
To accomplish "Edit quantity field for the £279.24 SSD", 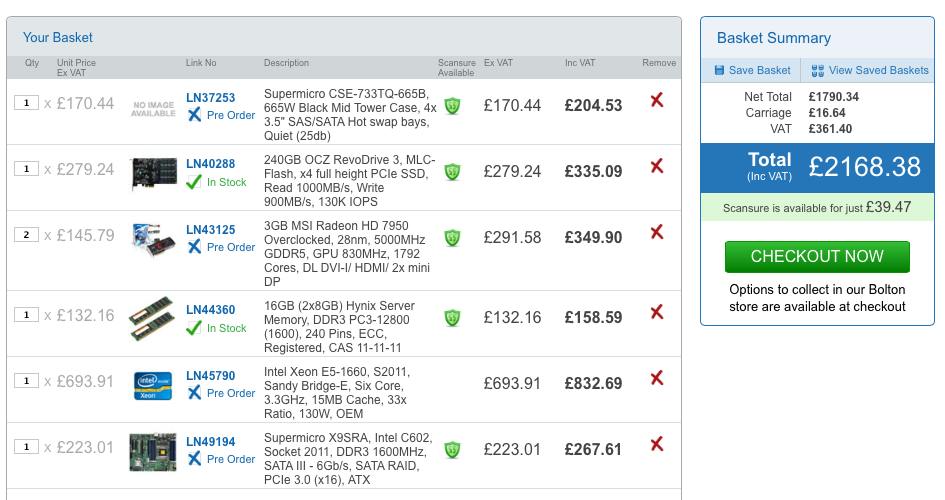I will pyautogui.click(x=27, y=169).
